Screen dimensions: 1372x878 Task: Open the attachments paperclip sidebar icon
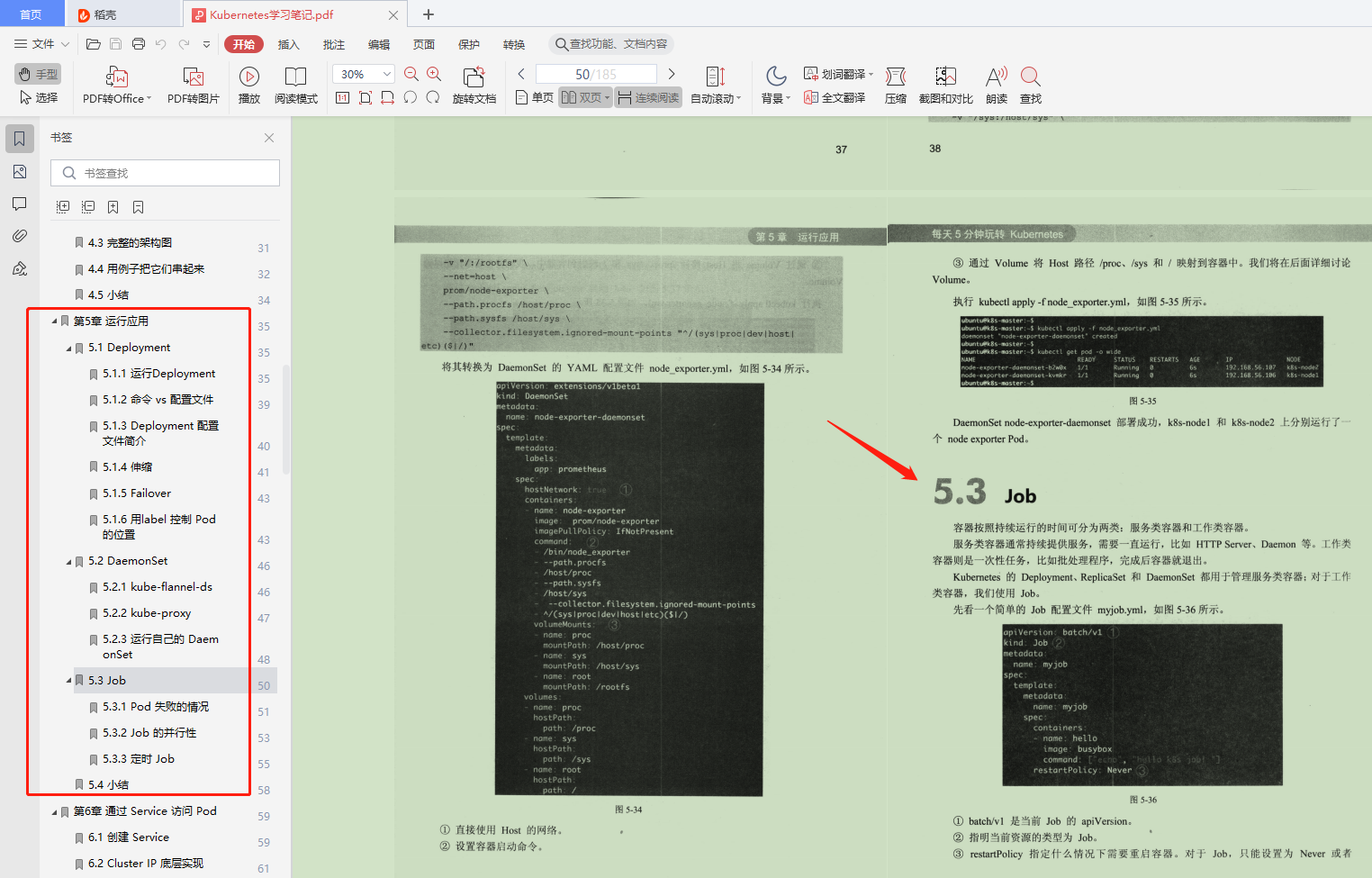(x=20, y=236)
